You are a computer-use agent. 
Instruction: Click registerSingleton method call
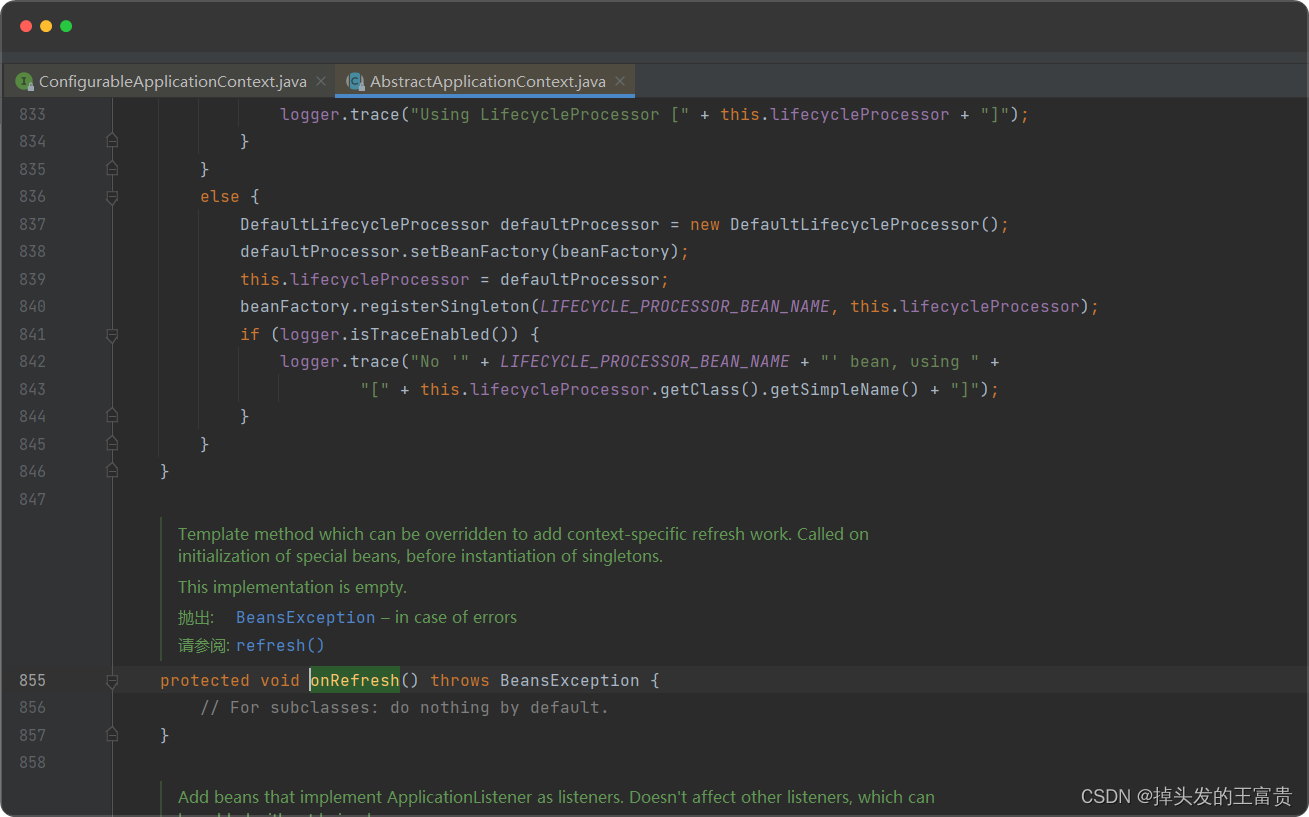(445, 306)
